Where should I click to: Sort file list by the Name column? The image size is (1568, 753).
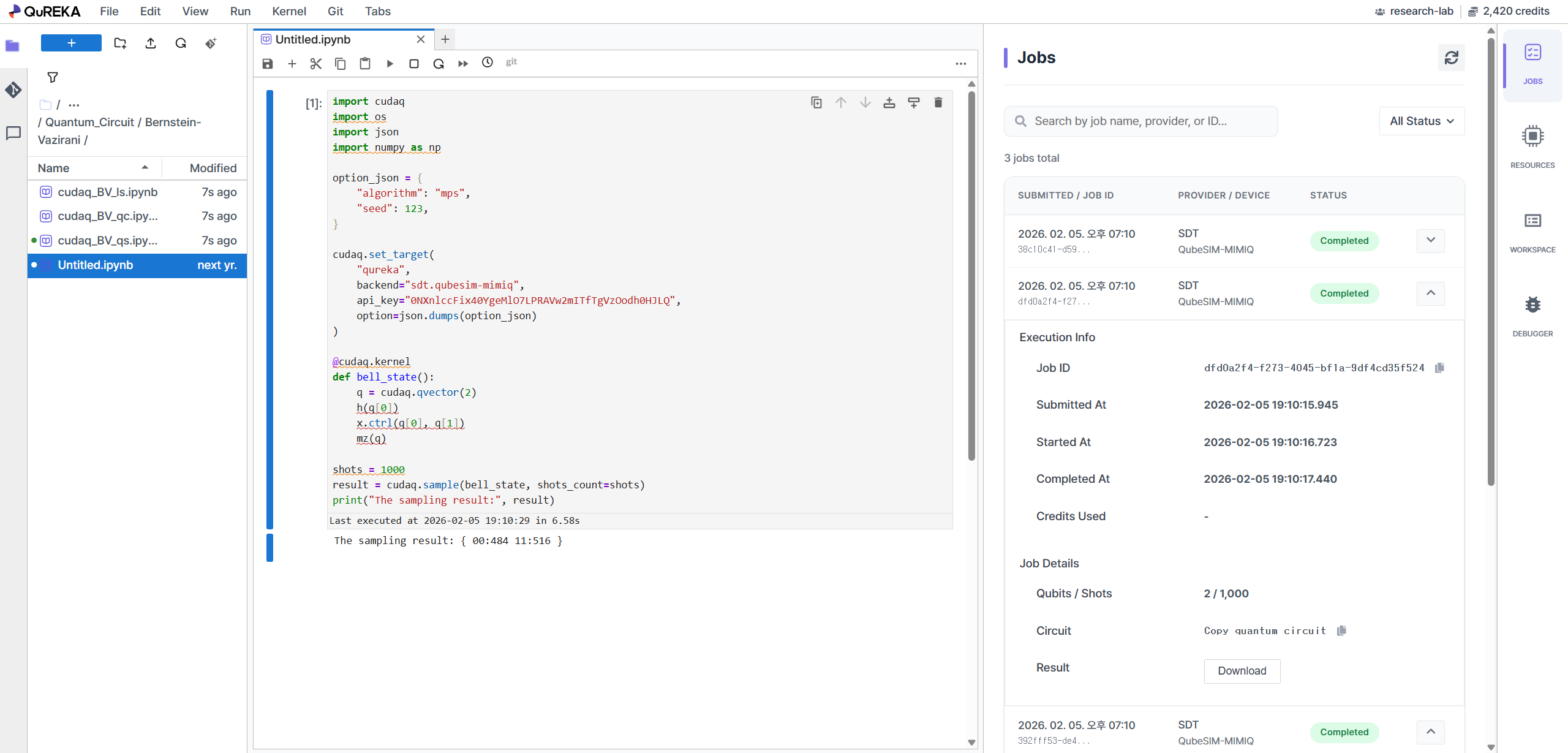[x=54, y=168]
